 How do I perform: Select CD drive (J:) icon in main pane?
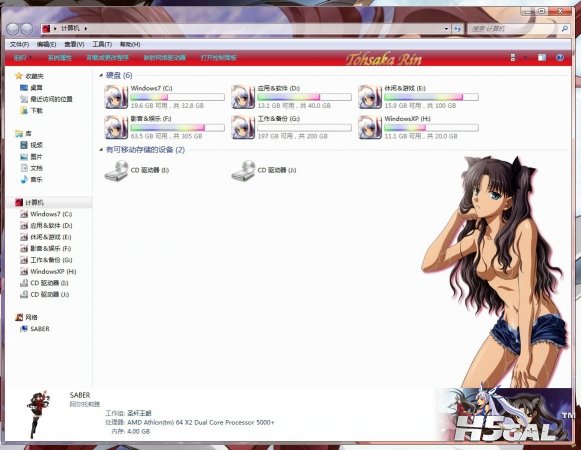click(x=243, y=171)
